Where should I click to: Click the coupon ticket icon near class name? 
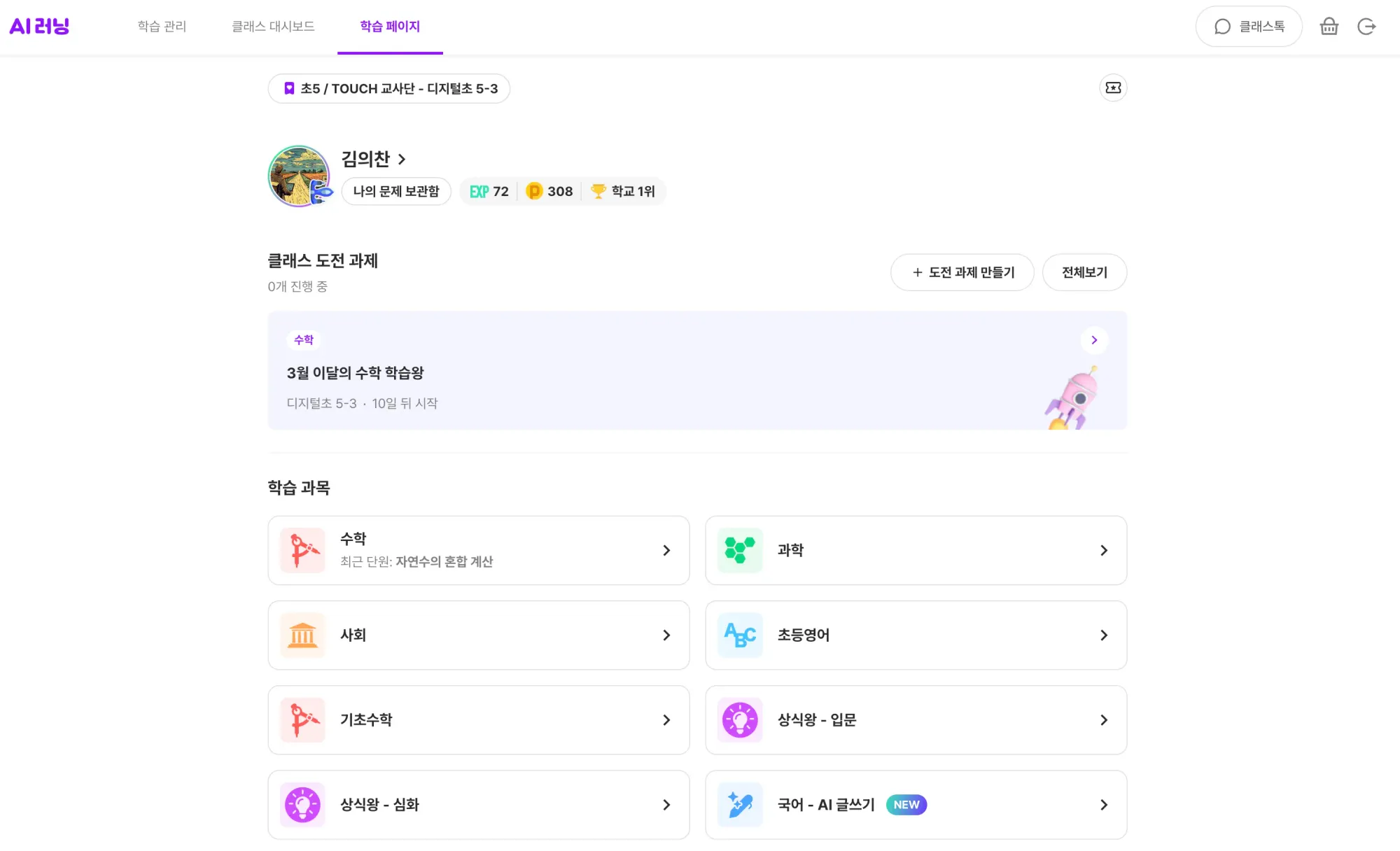[1113, 87]
